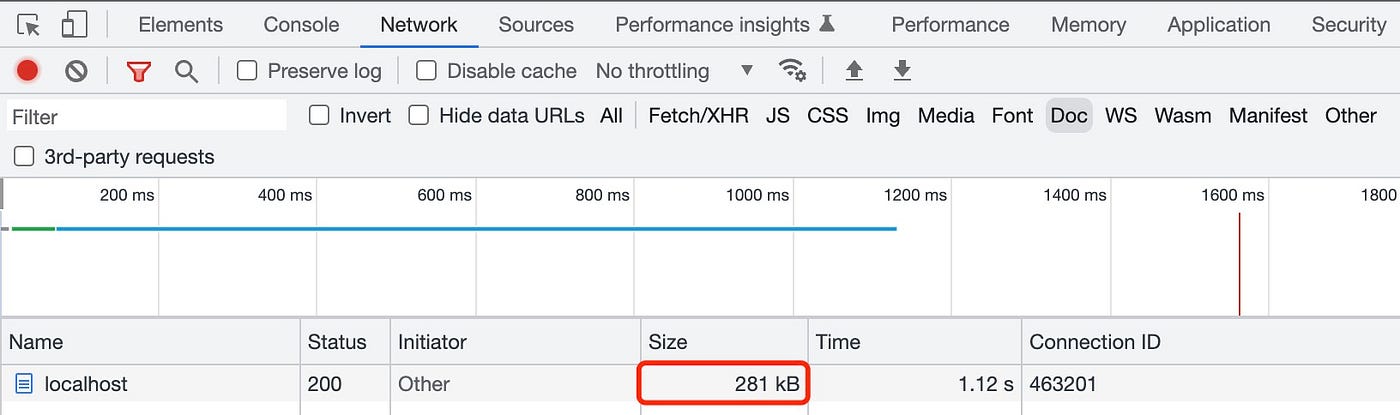Image resolution: width=1400 pixels, height=415 pixels.
Task: Switch to the Console tab
Action: [x=301, y=25]
